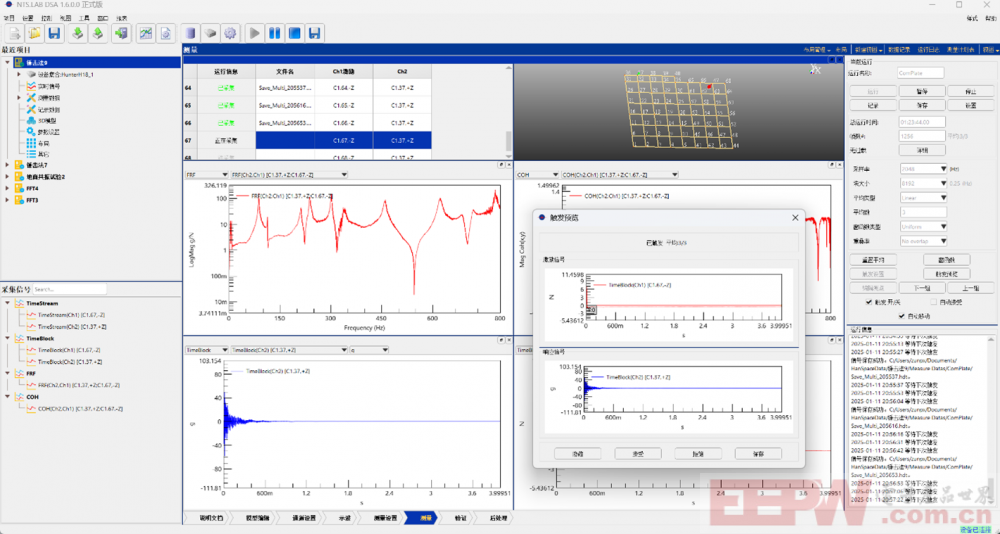The height and width of the screenshot is (534, 1000).
Task: Open the 工具 menu
Action: click(x=84, y=19)
